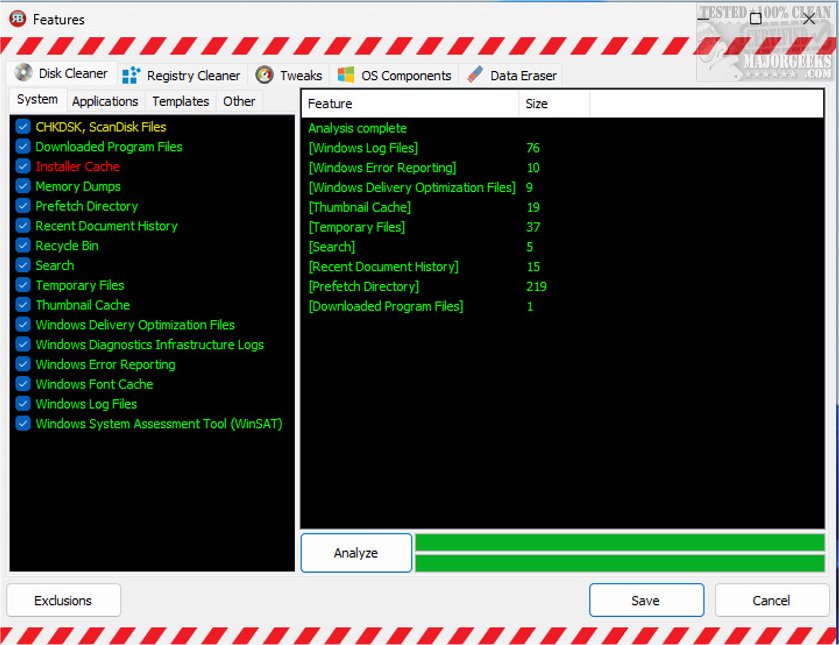Select the [Search] result row

point(562,247)
